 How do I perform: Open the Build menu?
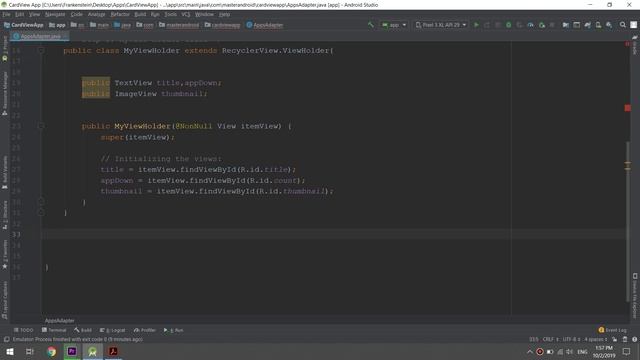coord(140,14)
